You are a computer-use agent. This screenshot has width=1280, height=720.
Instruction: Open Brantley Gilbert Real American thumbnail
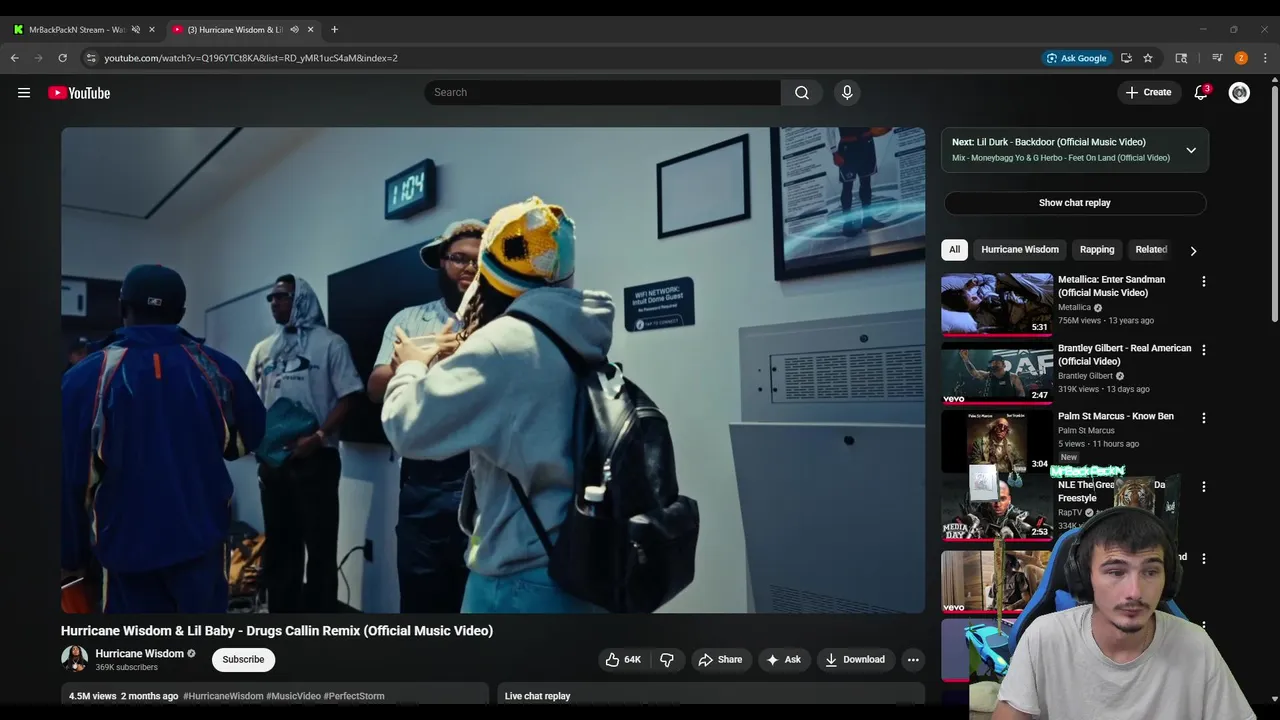click(997, 373)
